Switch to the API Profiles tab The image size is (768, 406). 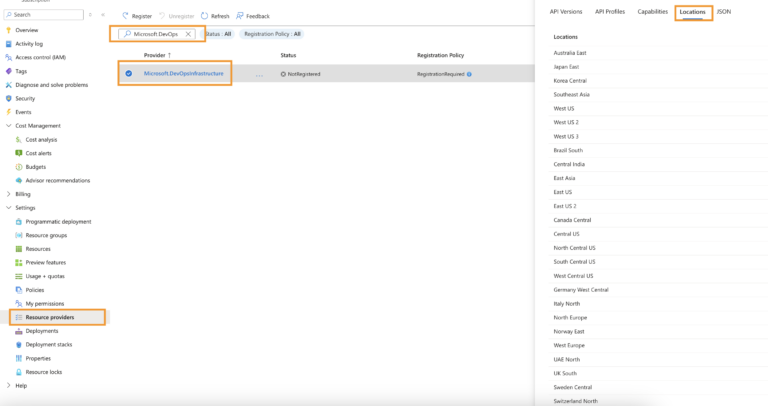click(610, 12)
